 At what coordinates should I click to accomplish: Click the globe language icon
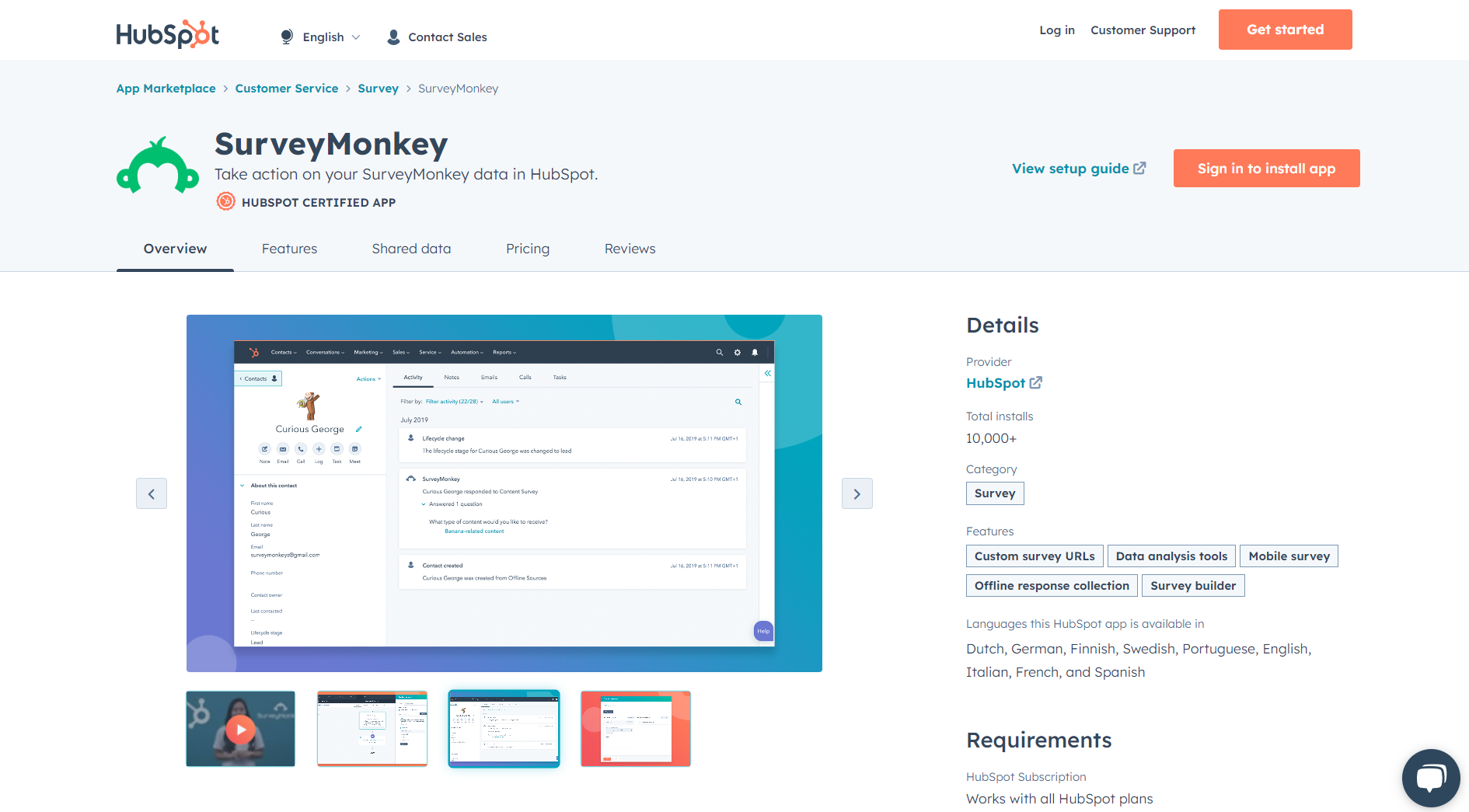point(287,37)
